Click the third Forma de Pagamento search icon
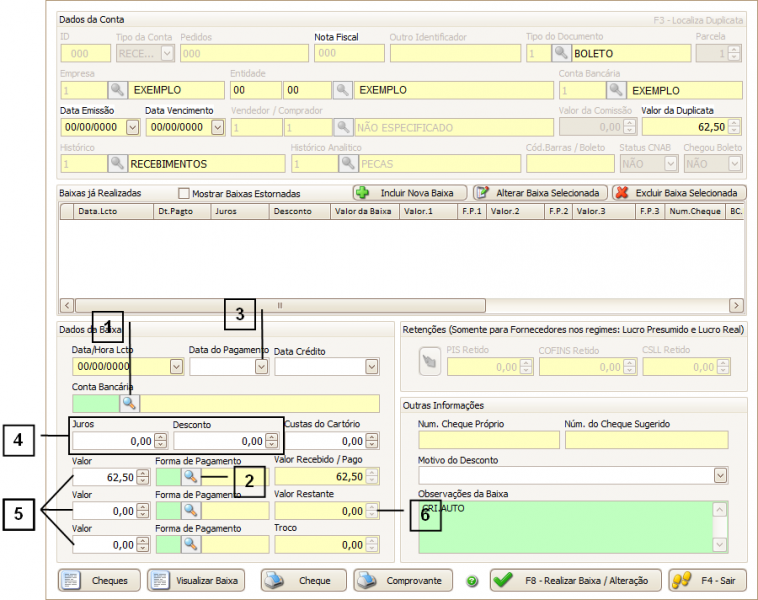 pyautogui.click(x=190, y=544)
